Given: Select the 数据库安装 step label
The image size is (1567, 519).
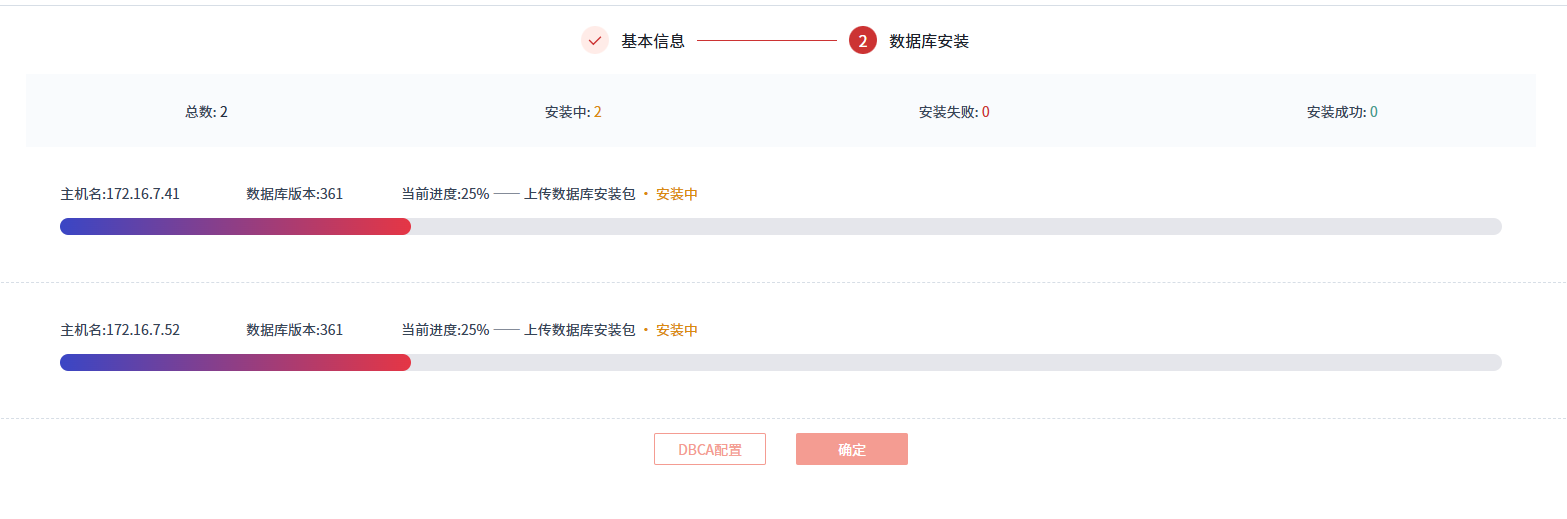Looking at the screenshot, I should pyautogui.click(x=929, y=41).
